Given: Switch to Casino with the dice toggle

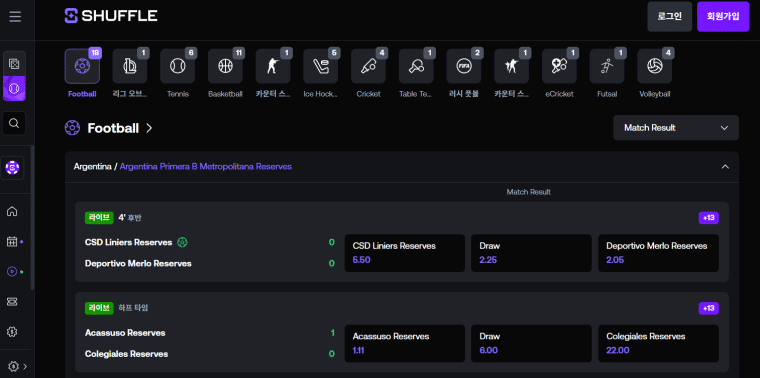Looking at the screenshot, I should 15,63.
